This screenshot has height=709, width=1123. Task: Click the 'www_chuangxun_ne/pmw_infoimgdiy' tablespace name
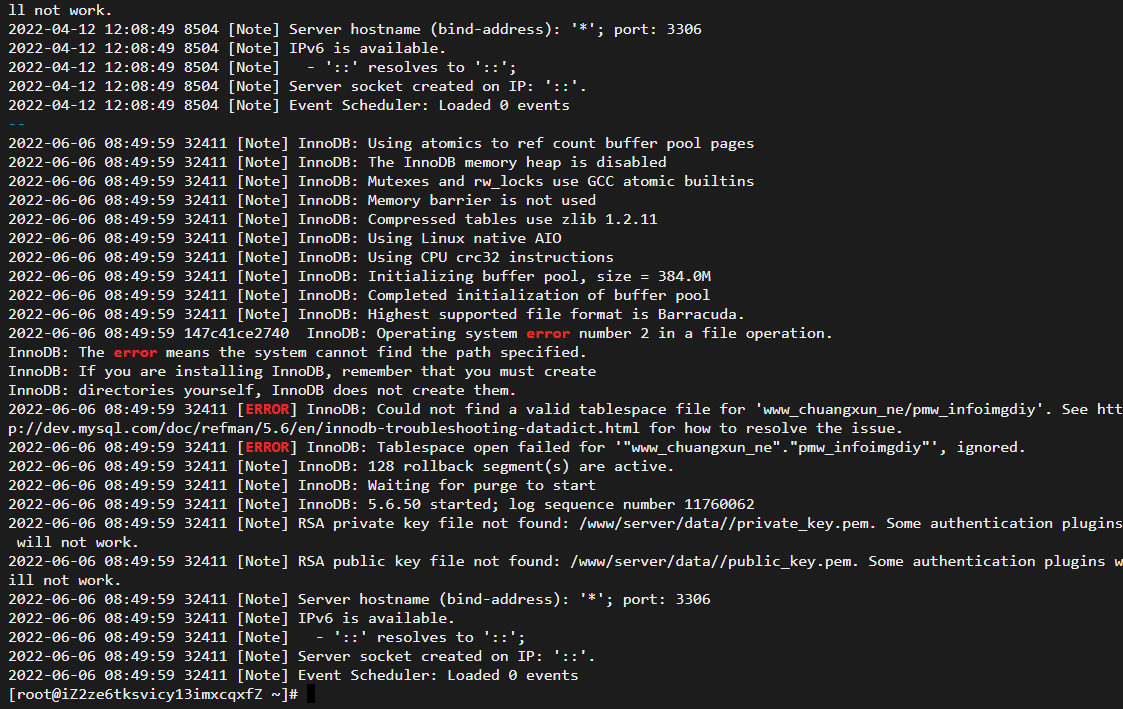pos(900,409)
